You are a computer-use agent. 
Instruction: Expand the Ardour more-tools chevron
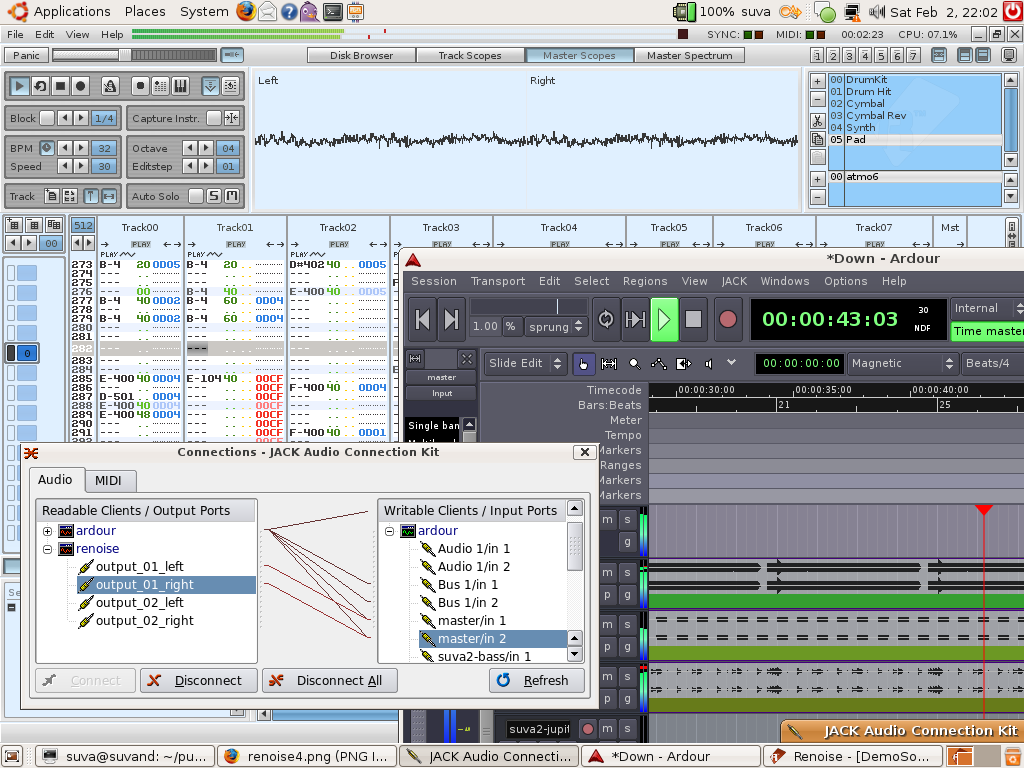[731, 362]
